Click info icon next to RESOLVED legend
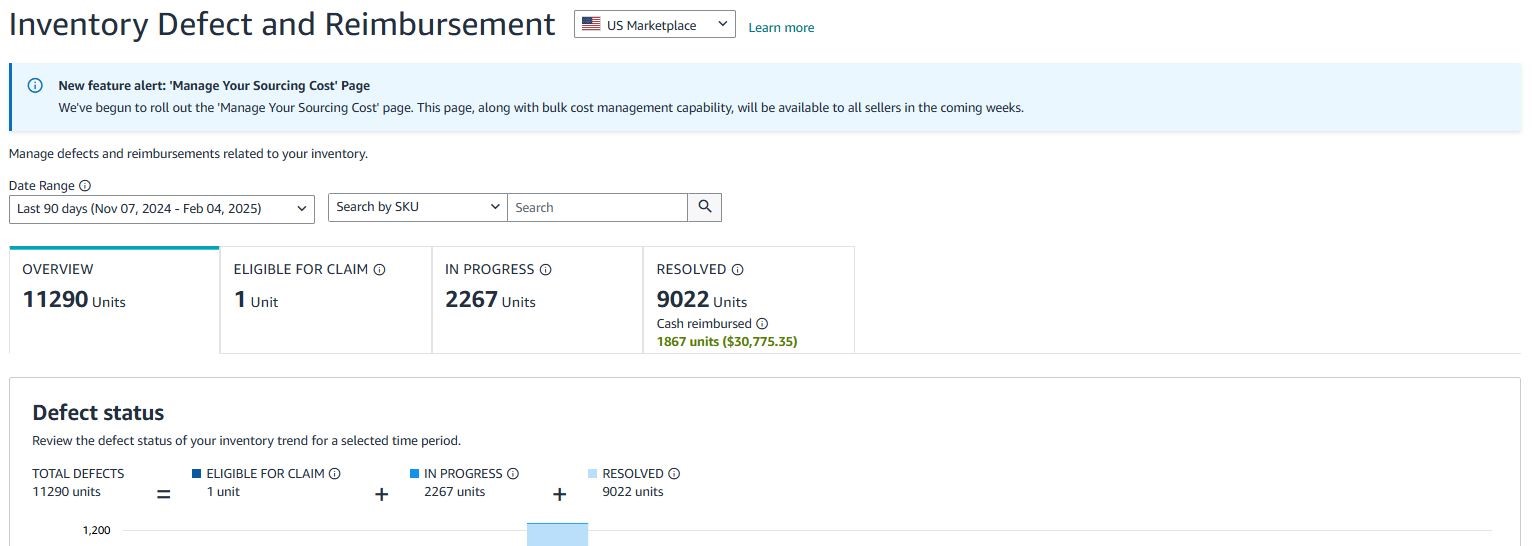The height and width of the screenshot is (546, 1534). (x=674, y=474)
